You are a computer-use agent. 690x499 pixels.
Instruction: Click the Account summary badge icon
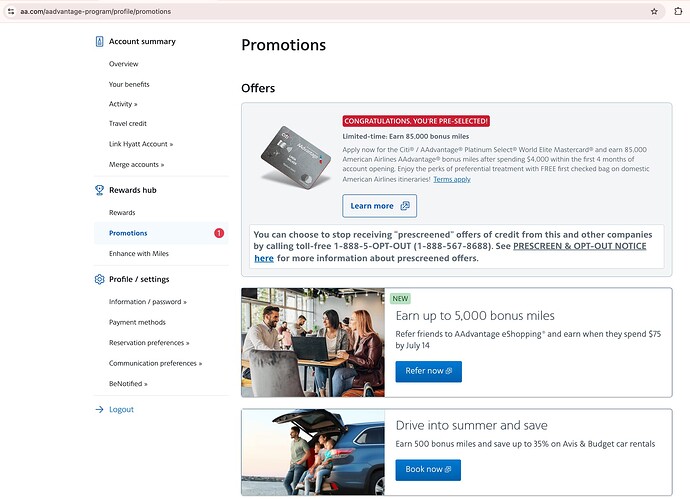(99, 42)
